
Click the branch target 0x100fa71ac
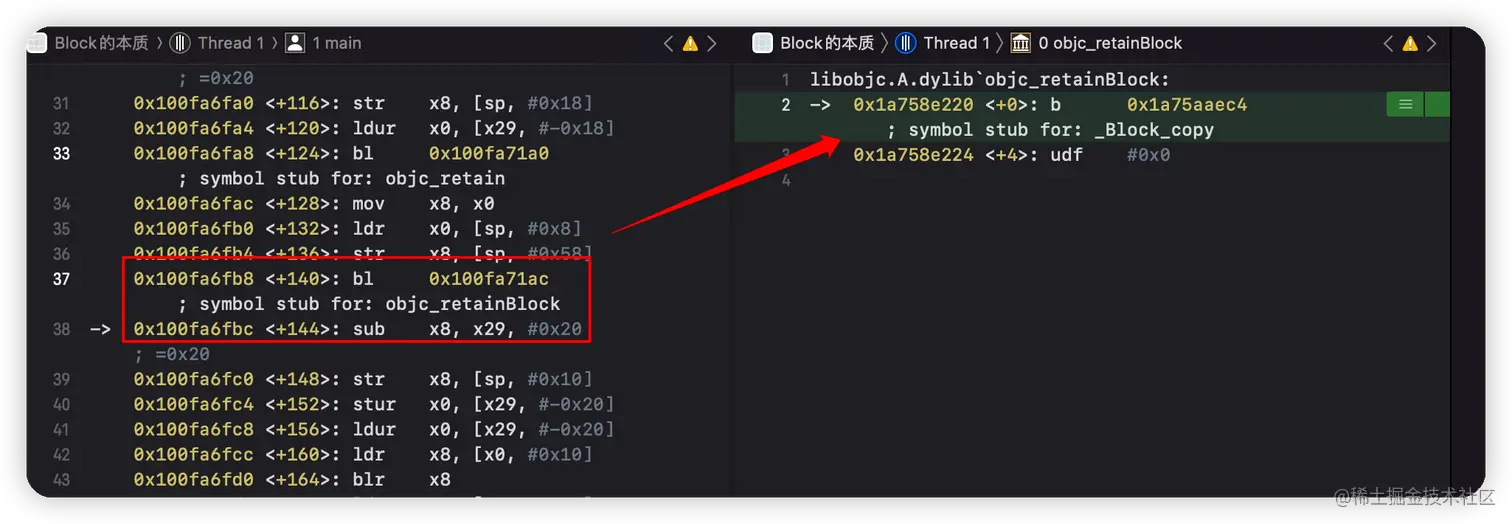pos(489,279)
